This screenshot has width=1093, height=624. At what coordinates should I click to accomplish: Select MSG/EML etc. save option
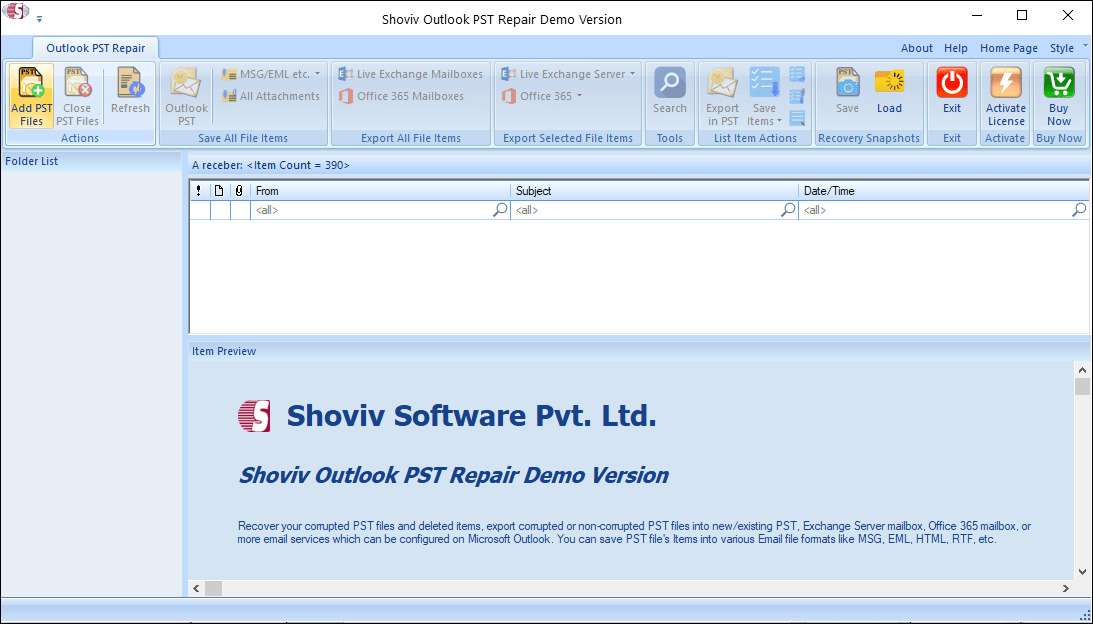[x=271, y=74]
